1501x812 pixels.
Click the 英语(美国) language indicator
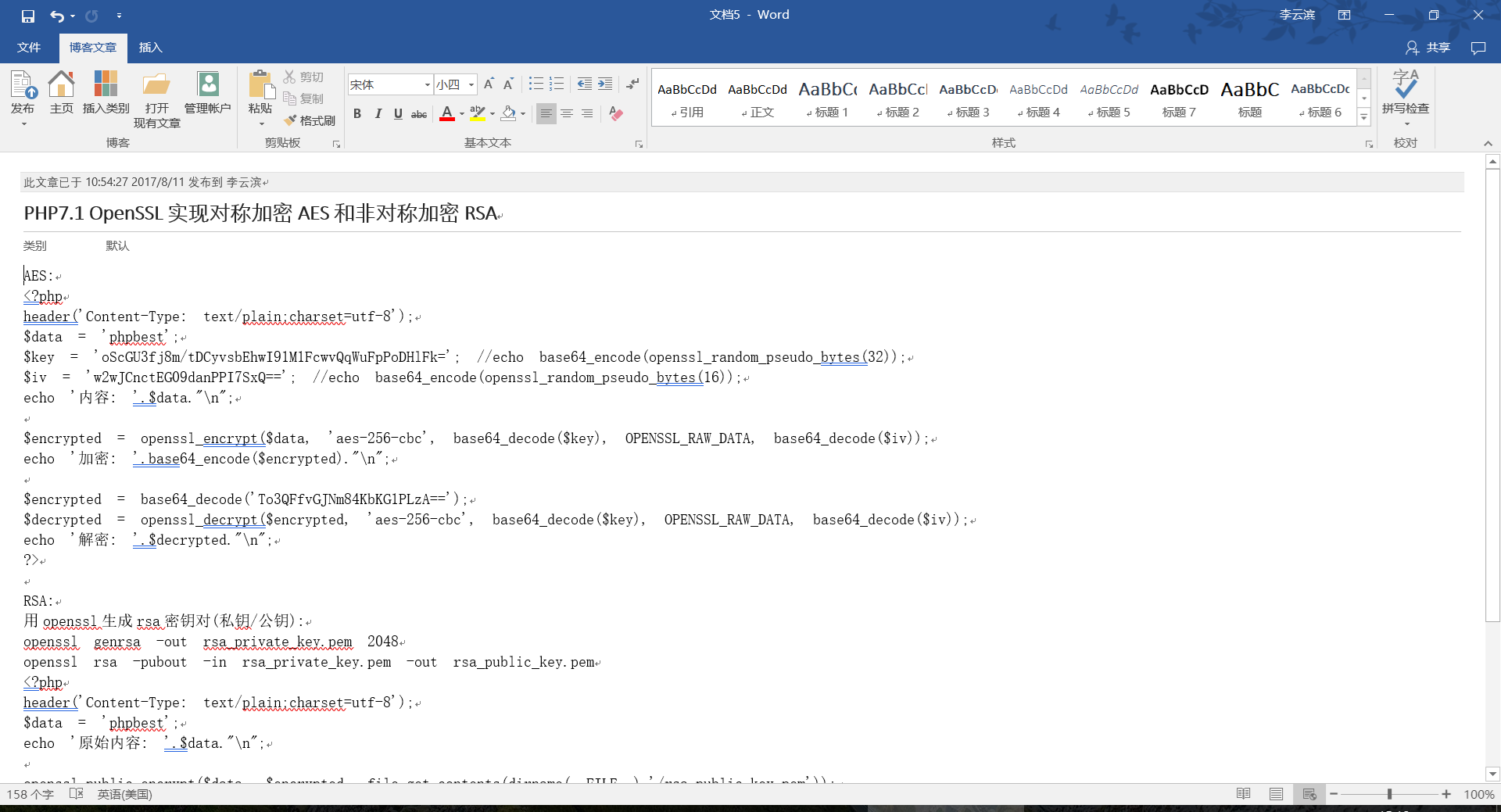[125, 794]
